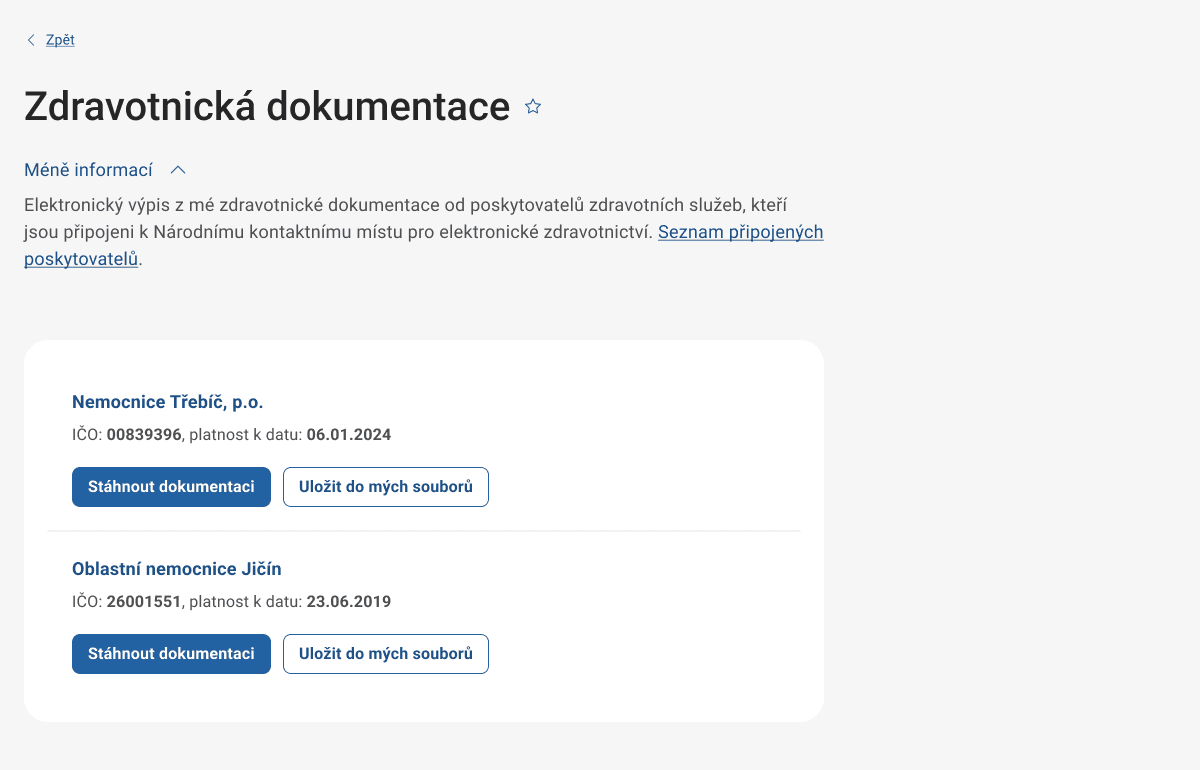This screenshot has width=1200, height=770.
Task: Click "Uložit do mých souborů" for Nemocnice Třebíč
Action: coord(385,487)
